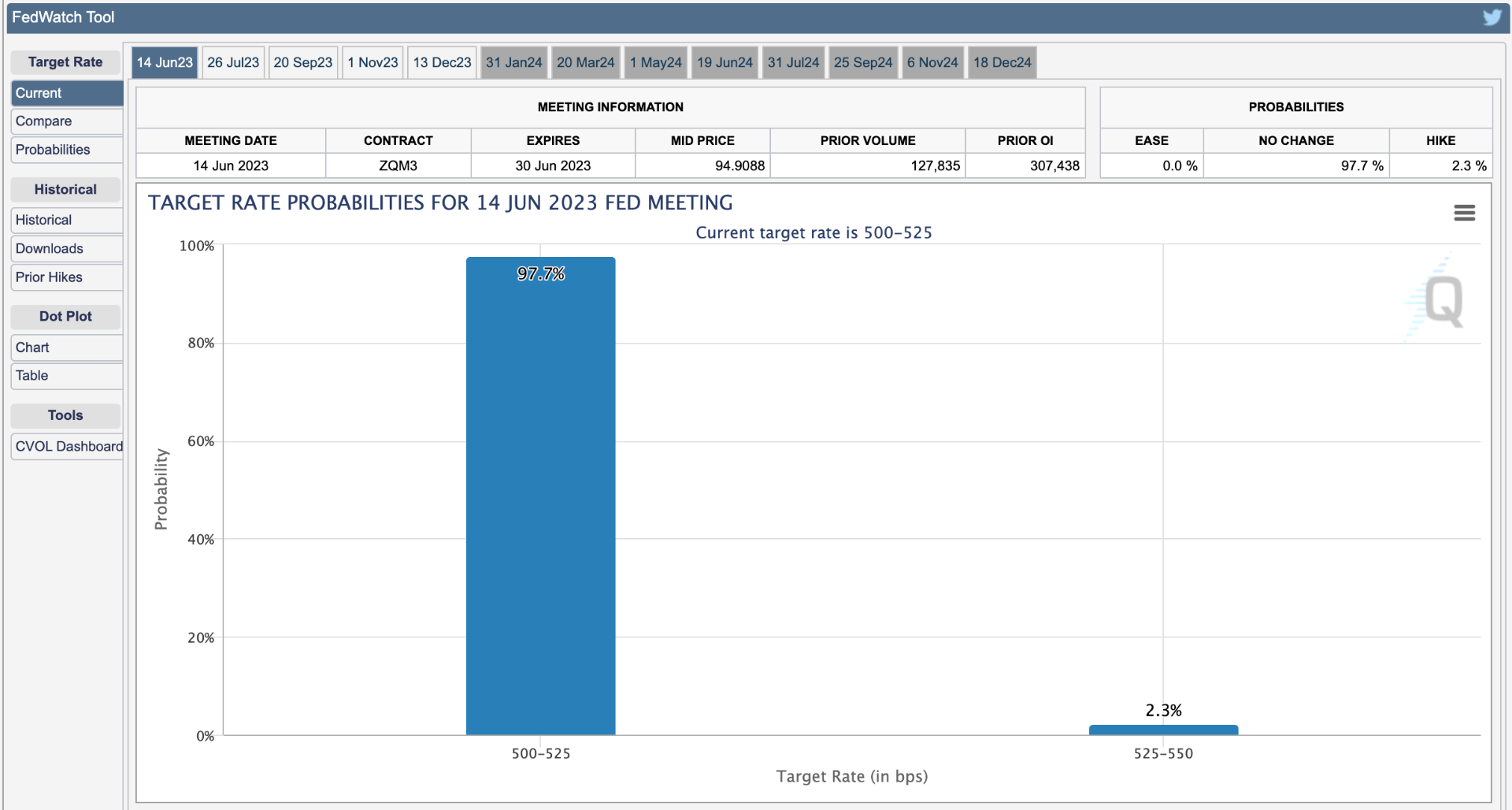Image resolution: width=1512 pixels, height=810 pixels.
Task: Click the Historical section header
Action: (65, 189)
